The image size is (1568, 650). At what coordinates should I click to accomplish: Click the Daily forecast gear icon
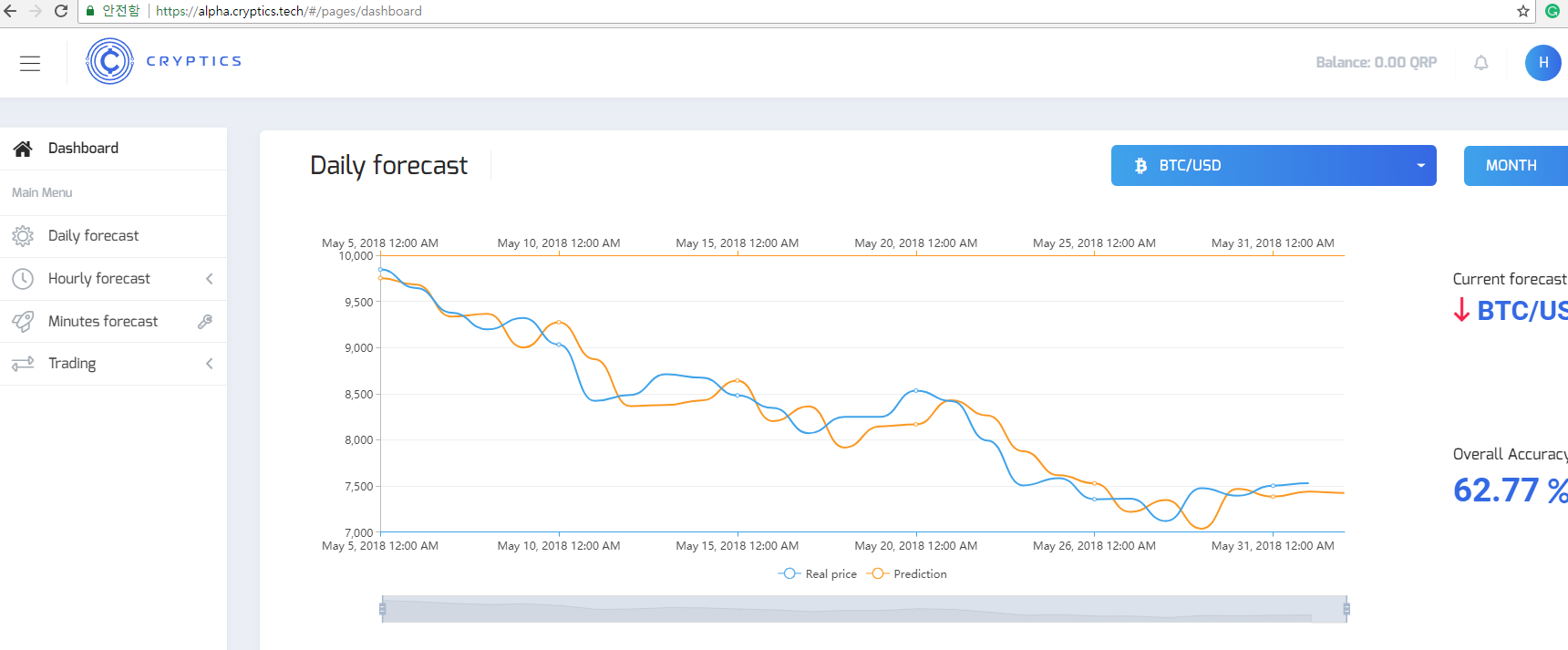coord(23,236)
